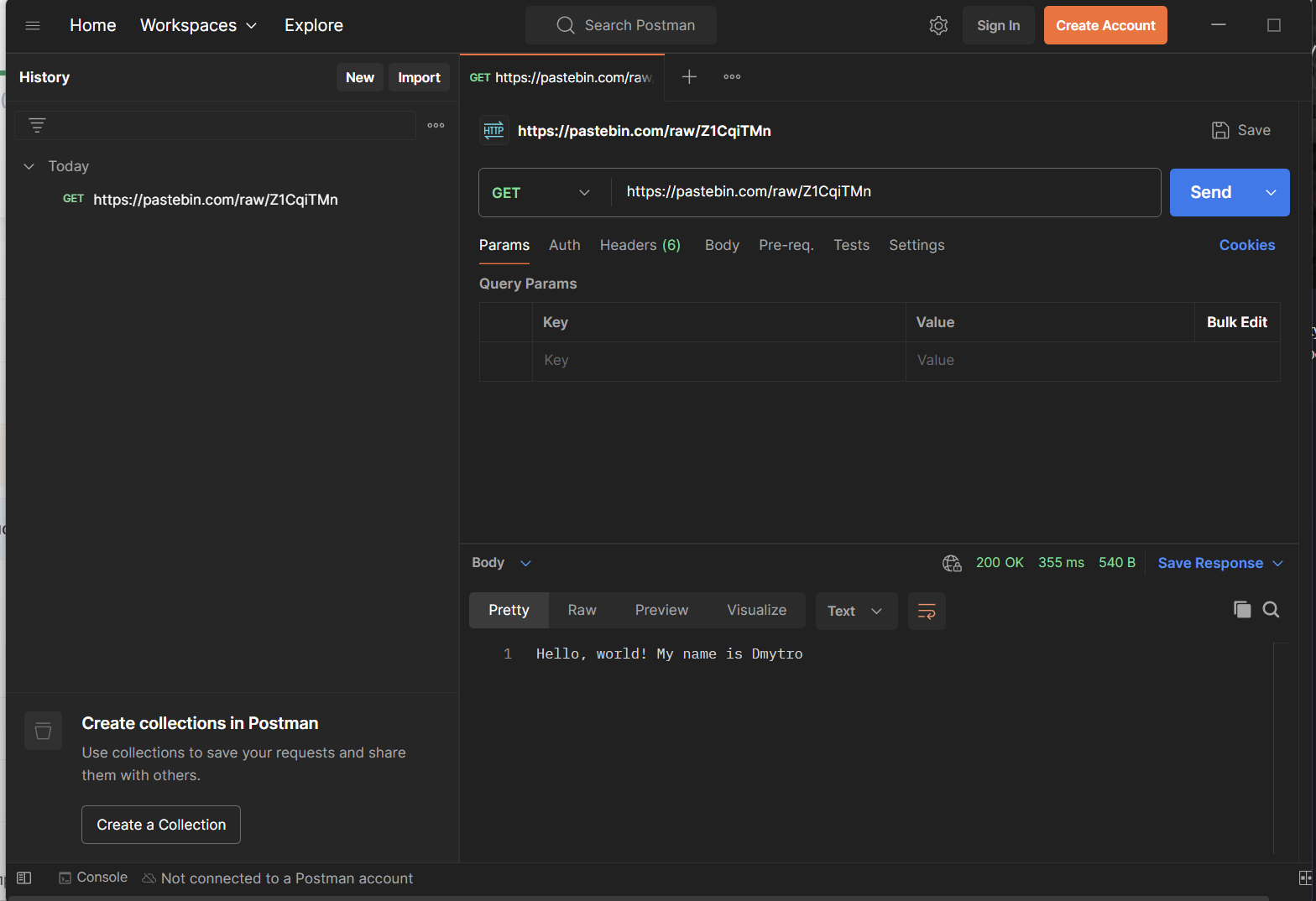Screen dimensions: 1316x901
Task: Search within the response body
Action: click(x=1271, y=610)
